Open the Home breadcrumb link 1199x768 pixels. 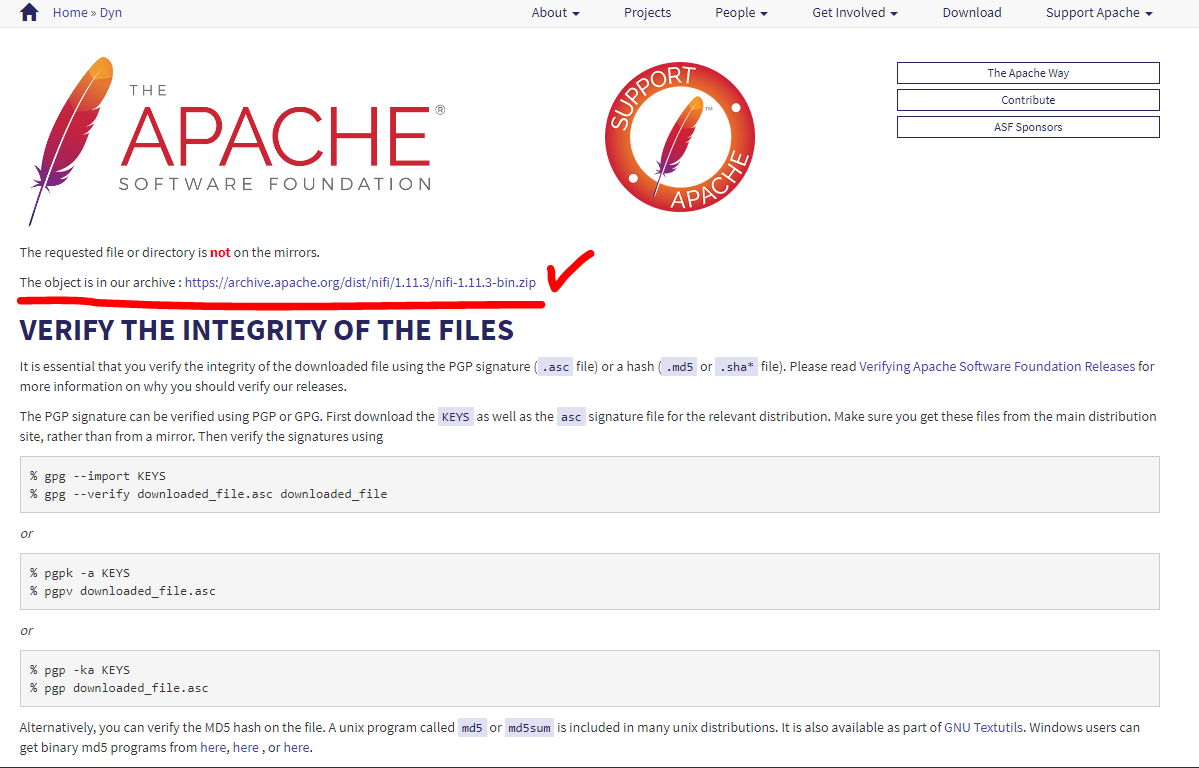(x=70, y=12)
